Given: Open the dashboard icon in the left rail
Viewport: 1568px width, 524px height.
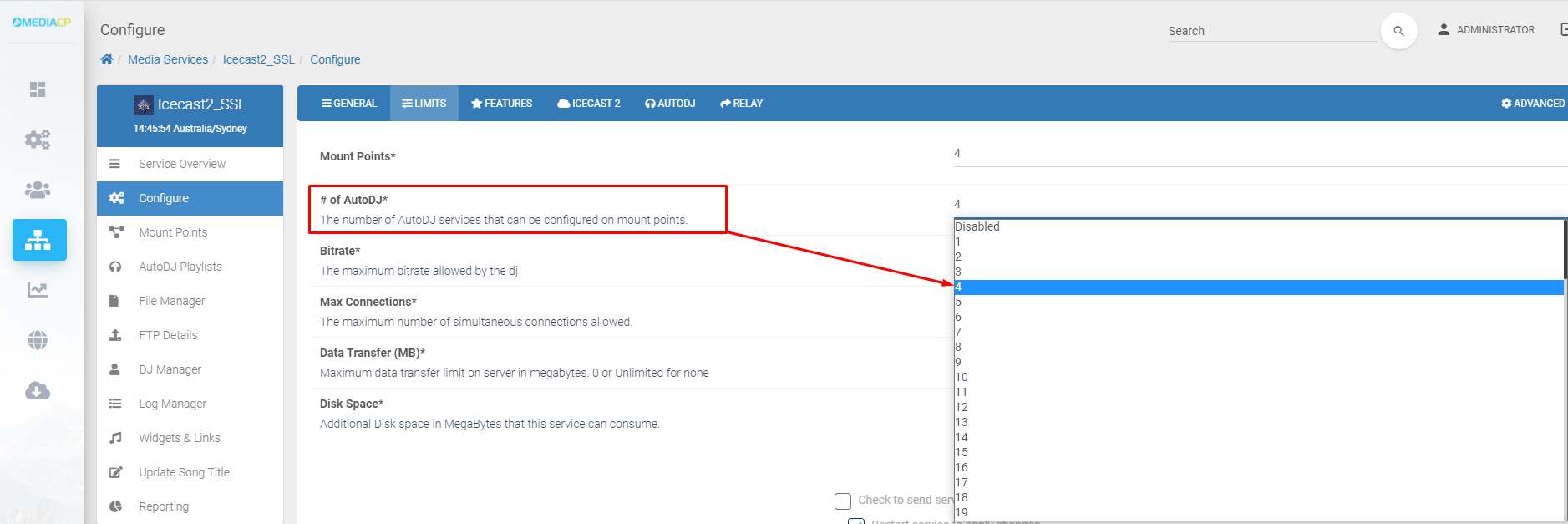Looking at the screenshot, I should tap(38, 89).
